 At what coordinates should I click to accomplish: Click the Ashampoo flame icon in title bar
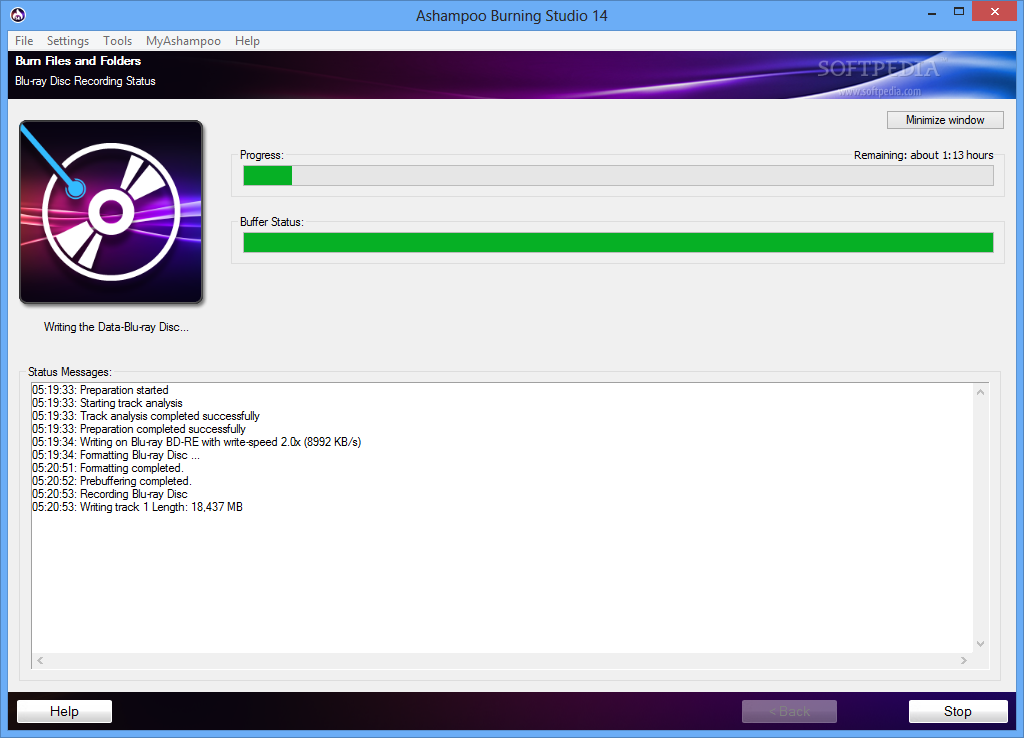tap(18, 14)
